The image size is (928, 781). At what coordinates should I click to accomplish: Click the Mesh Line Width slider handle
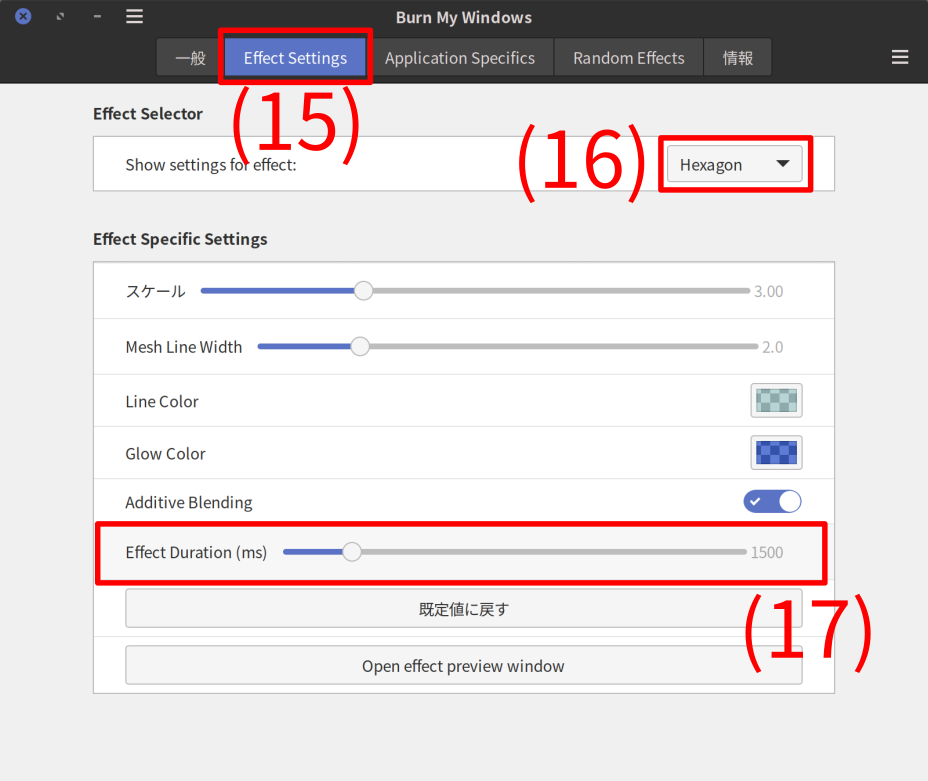point(360,347)
